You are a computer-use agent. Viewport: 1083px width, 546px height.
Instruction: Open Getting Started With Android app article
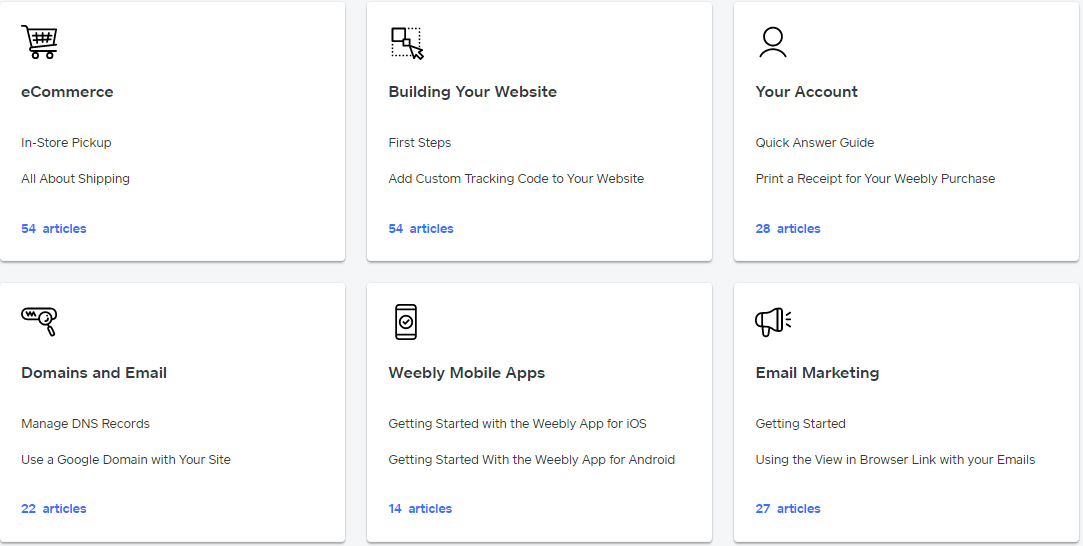coord(531,460)
